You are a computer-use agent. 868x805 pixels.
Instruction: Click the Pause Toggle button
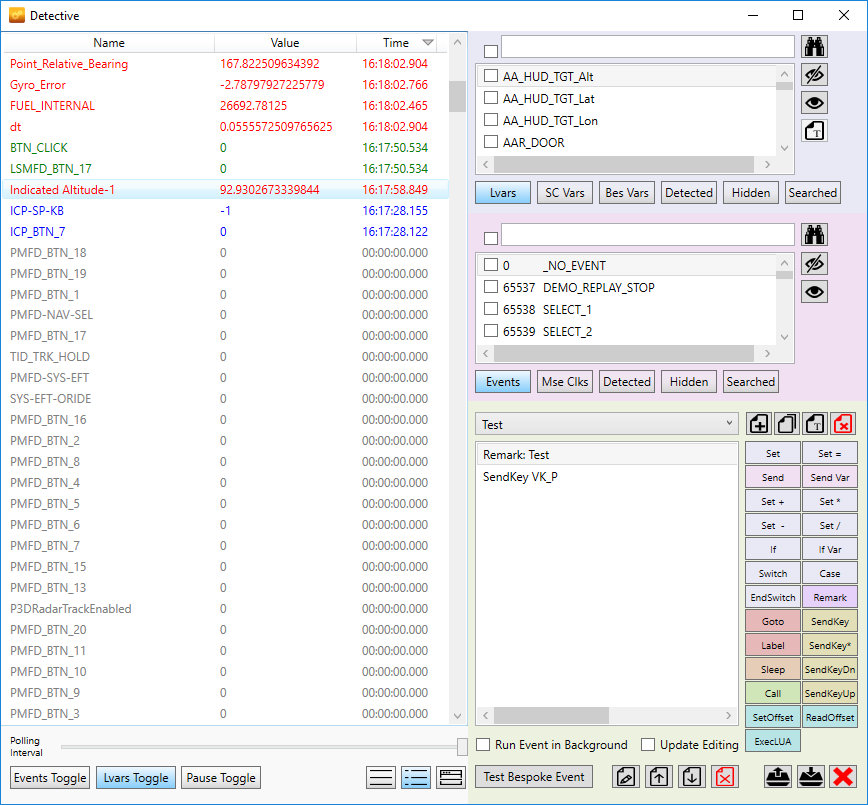click(x=221, y=778)
